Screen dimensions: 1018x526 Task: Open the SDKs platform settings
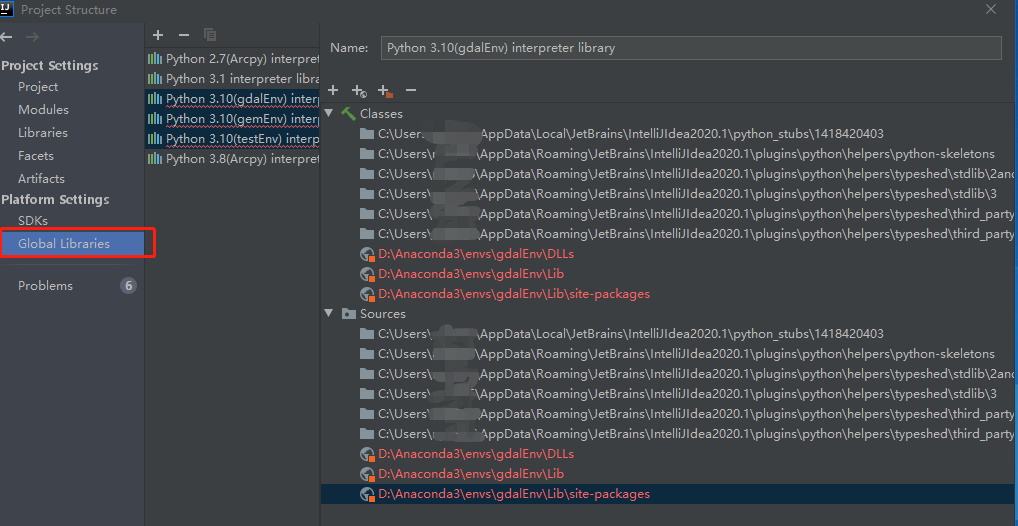point(32,221)
